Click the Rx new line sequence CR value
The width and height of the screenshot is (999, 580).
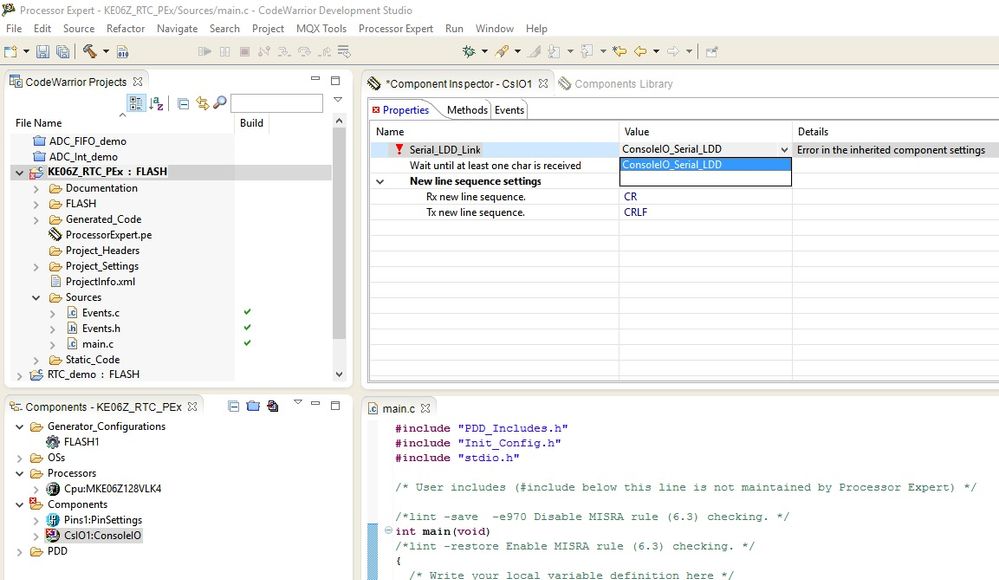tap(631, 197)
